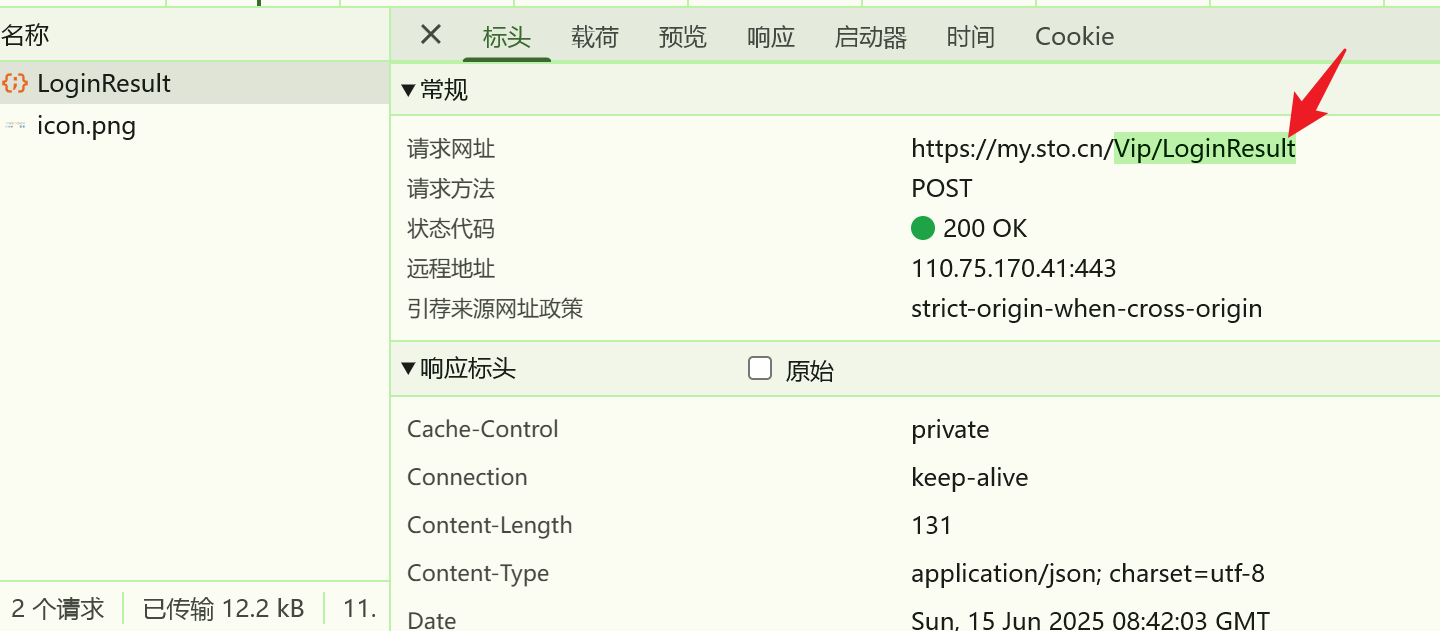Select the 标头 (Headers) tab
This screenshot has width=1440, height=631.
coord(507,36)
